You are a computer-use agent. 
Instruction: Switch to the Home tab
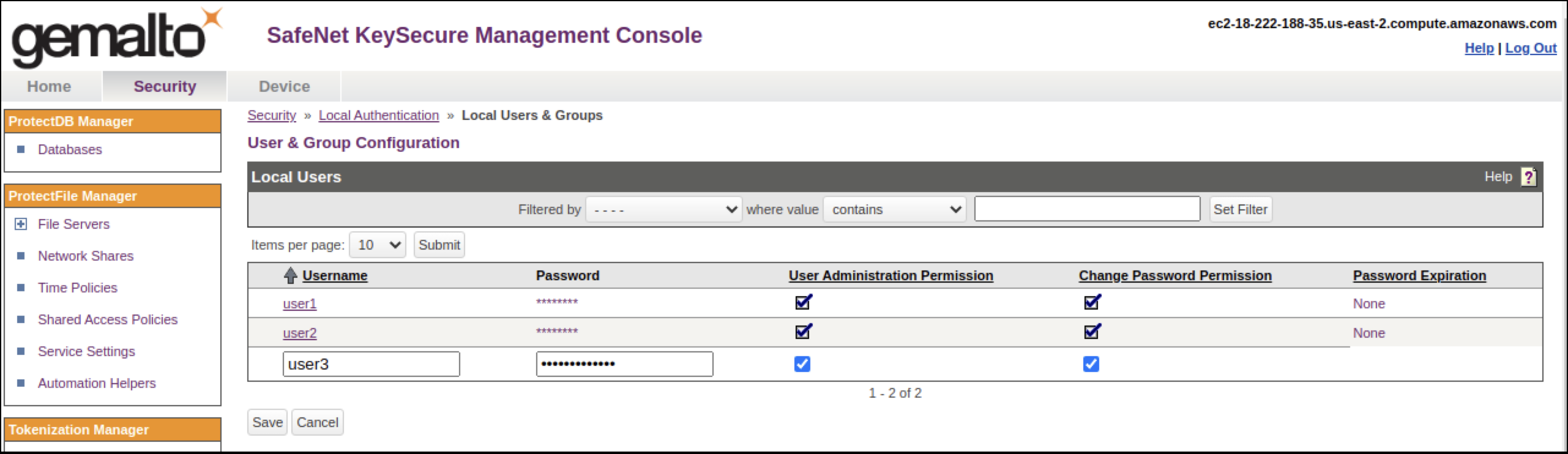coord(49,86)
